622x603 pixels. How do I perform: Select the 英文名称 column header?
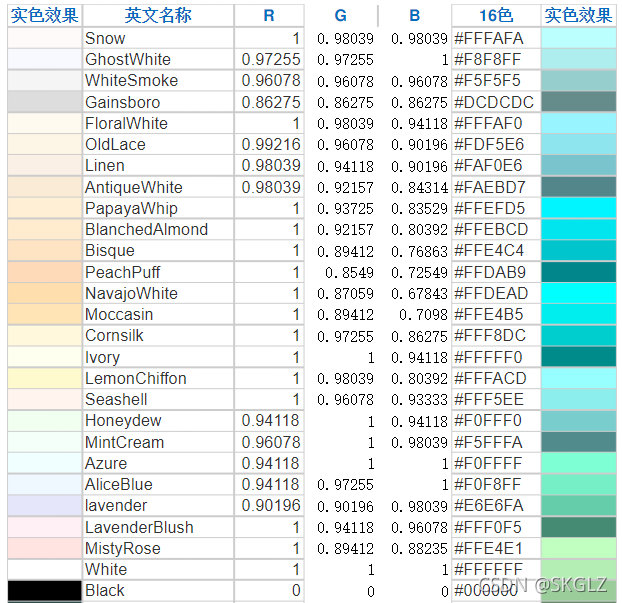[158, 15]
